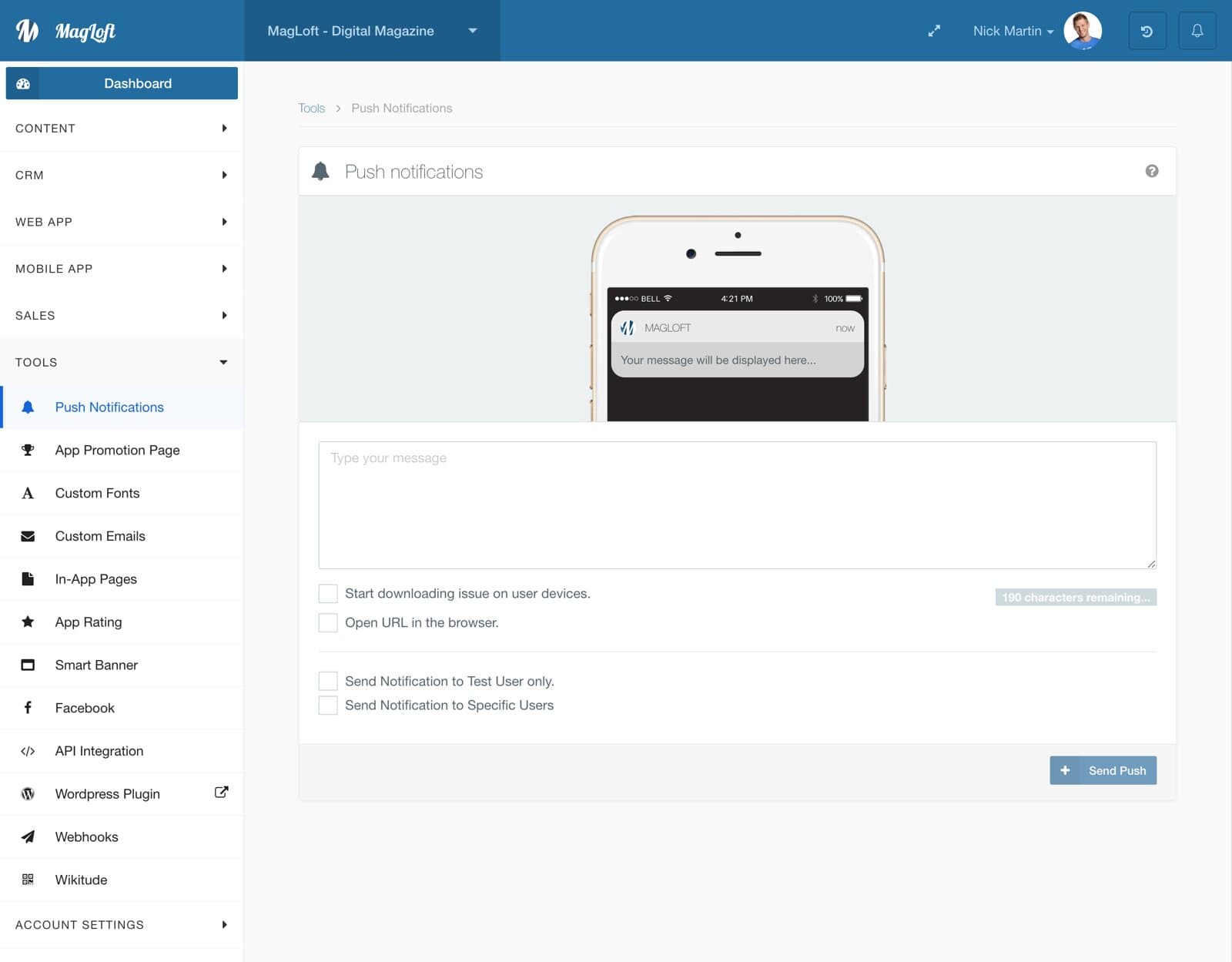1232x962 pixels.
Task: Click the Dashboard button
Action: 122,83
